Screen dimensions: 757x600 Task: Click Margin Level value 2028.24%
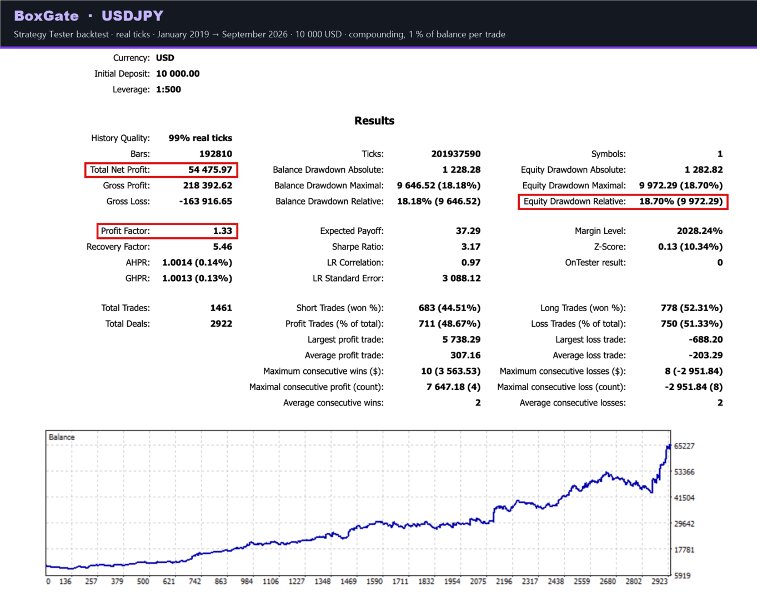(700, 231)
